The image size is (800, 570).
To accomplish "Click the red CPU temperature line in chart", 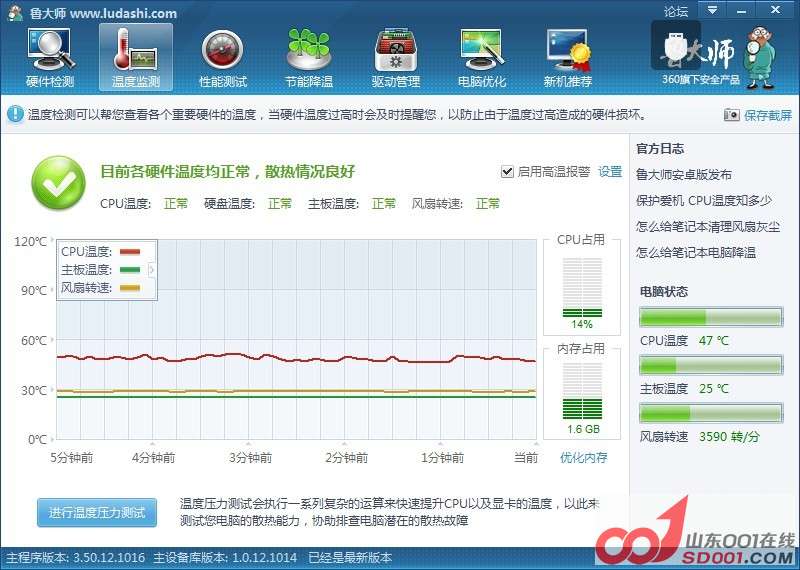I will pyautogui.click(x=296, y=358).
